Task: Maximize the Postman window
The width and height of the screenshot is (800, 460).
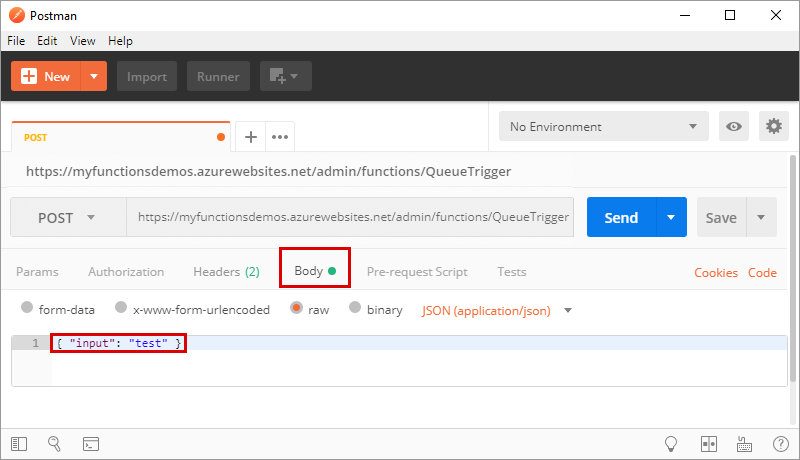Action: click(730, 15)
